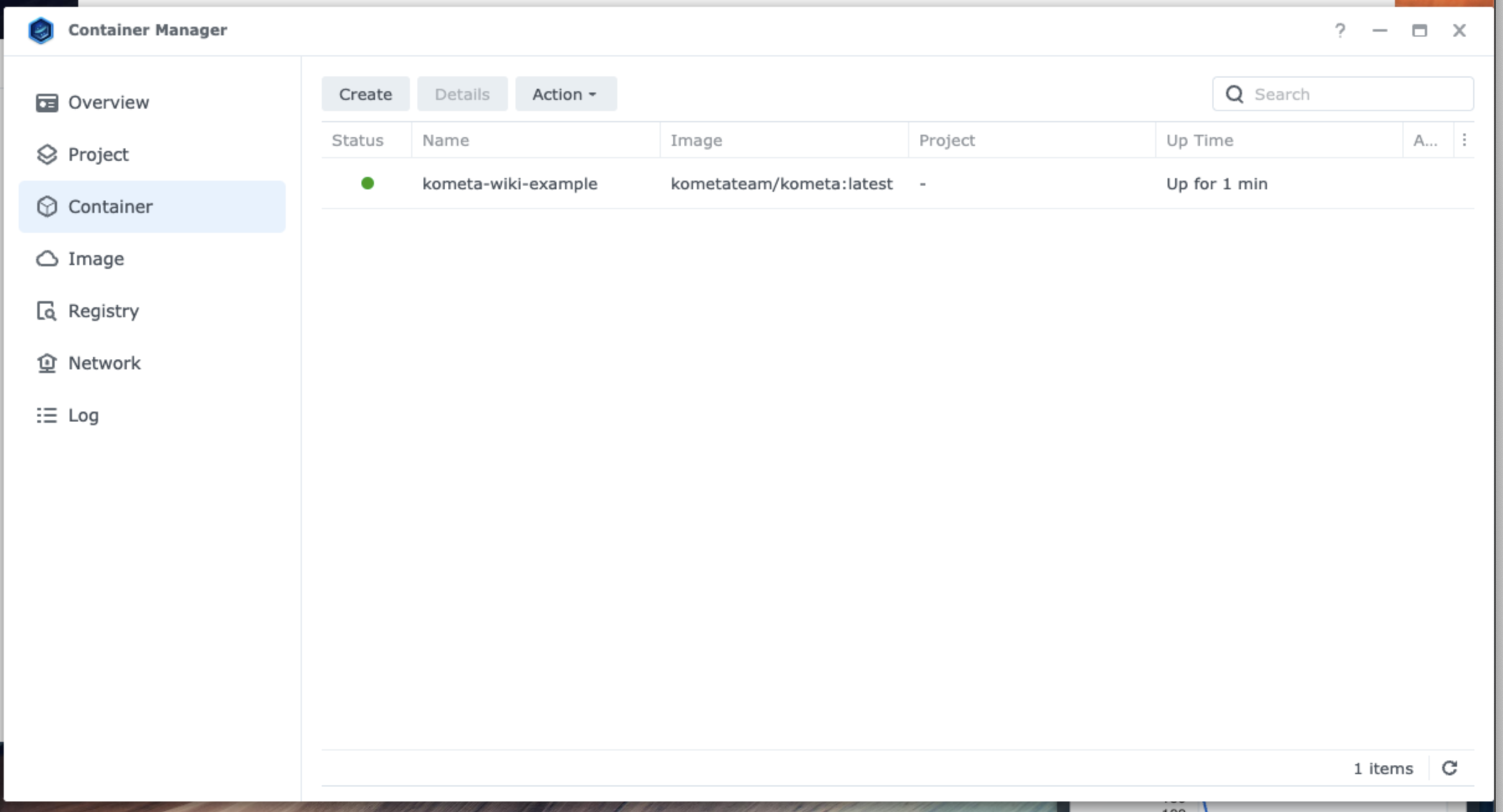
Task: Click the magnifier icon in search box
Action: coord(1235,94)
